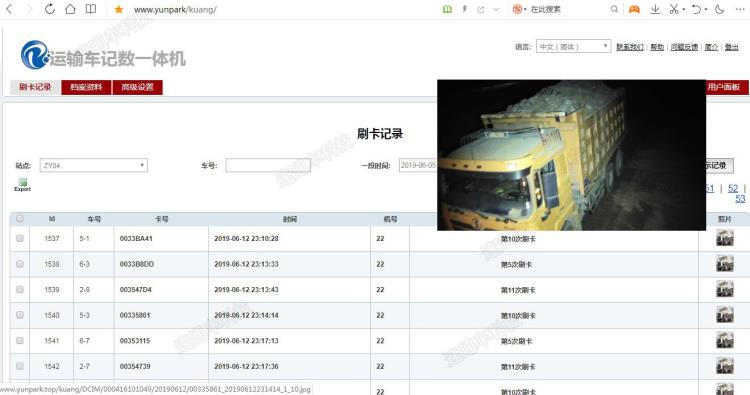Open the 语言 language dropdown
This screenshot has height=395, width=750.
(574, 46)
